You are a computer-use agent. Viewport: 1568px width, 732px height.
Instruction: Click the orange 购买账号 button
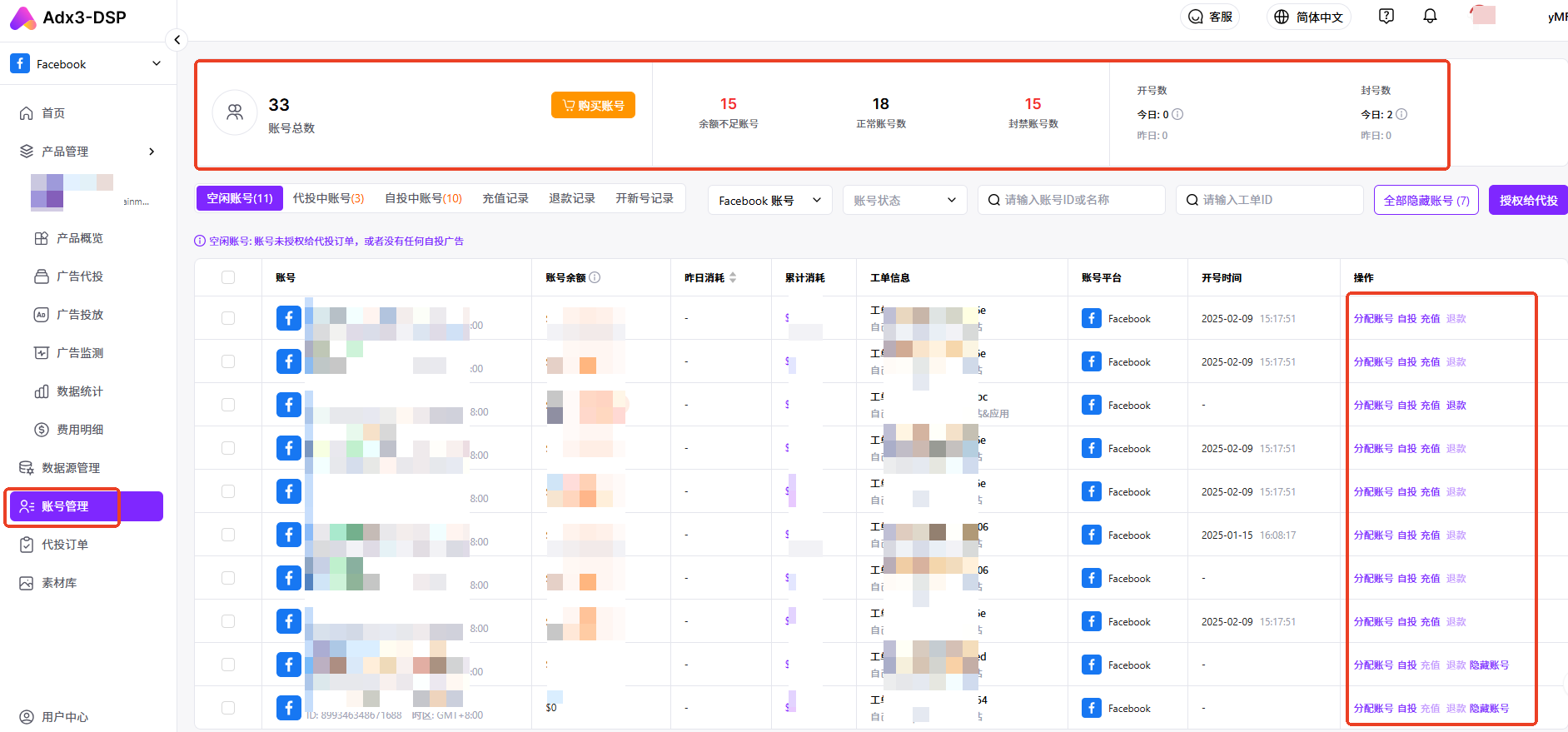pos(593,106)
